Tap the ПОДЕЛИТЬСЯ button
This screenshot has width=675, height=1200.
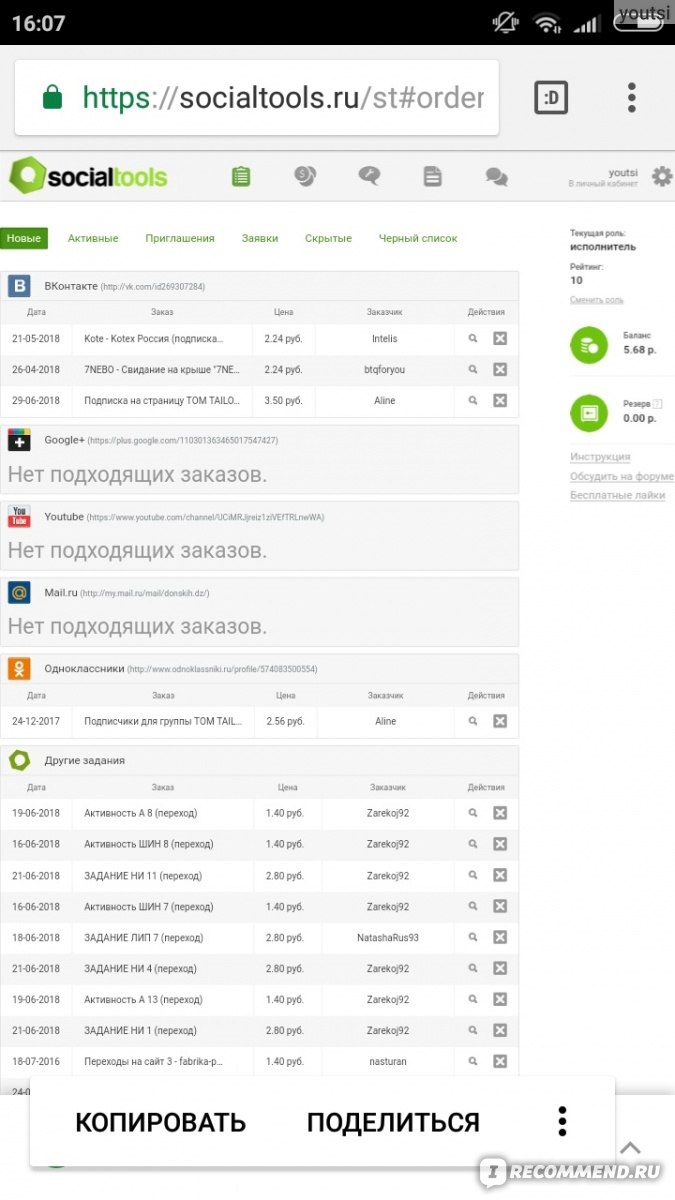tap(393, 1122)
